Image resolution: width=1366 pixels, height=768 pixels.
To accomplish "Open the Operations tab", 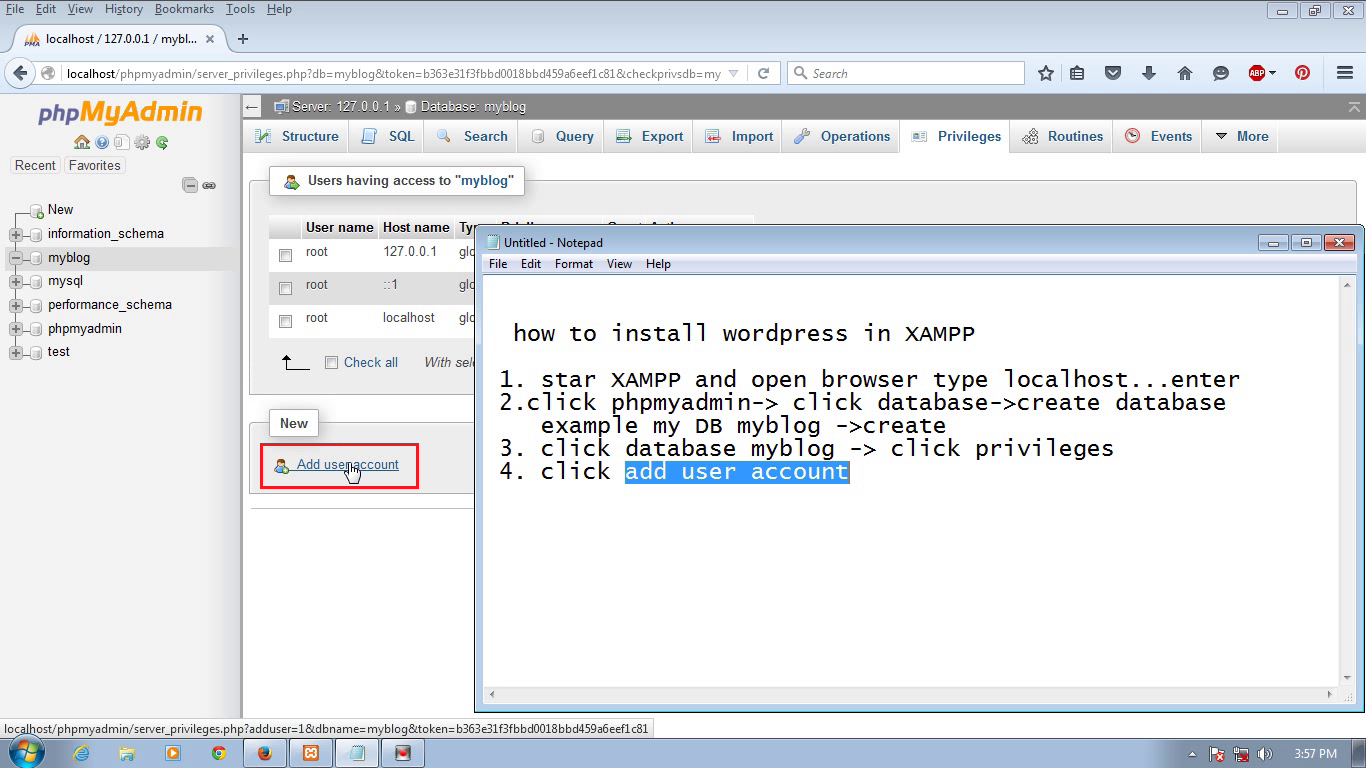I will (x=842, y=136).
